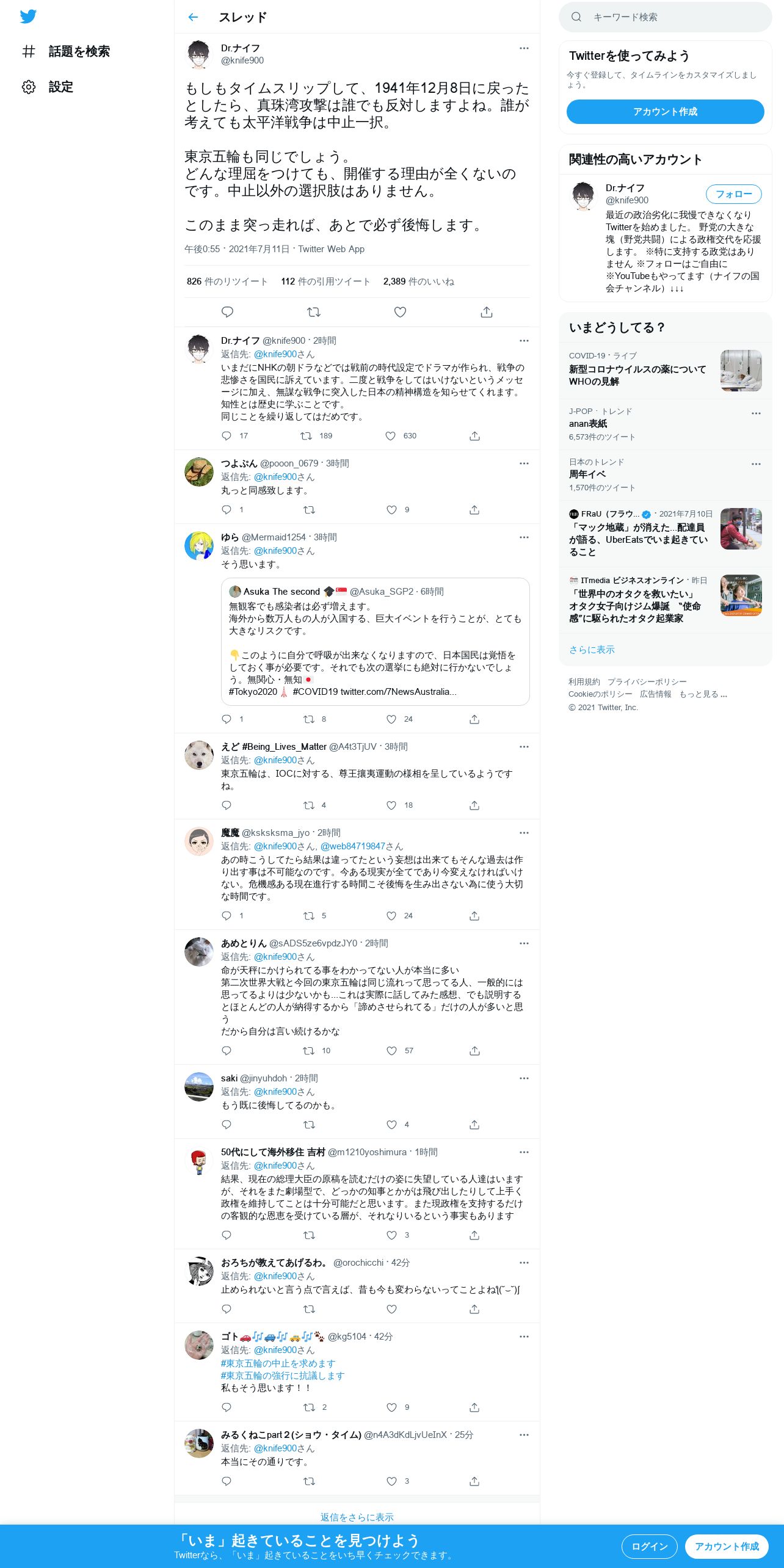Like the main Dr.ナイフ tweet
Image resolution: width=784 pixels, height=1568 pixels.
point(400,312)
